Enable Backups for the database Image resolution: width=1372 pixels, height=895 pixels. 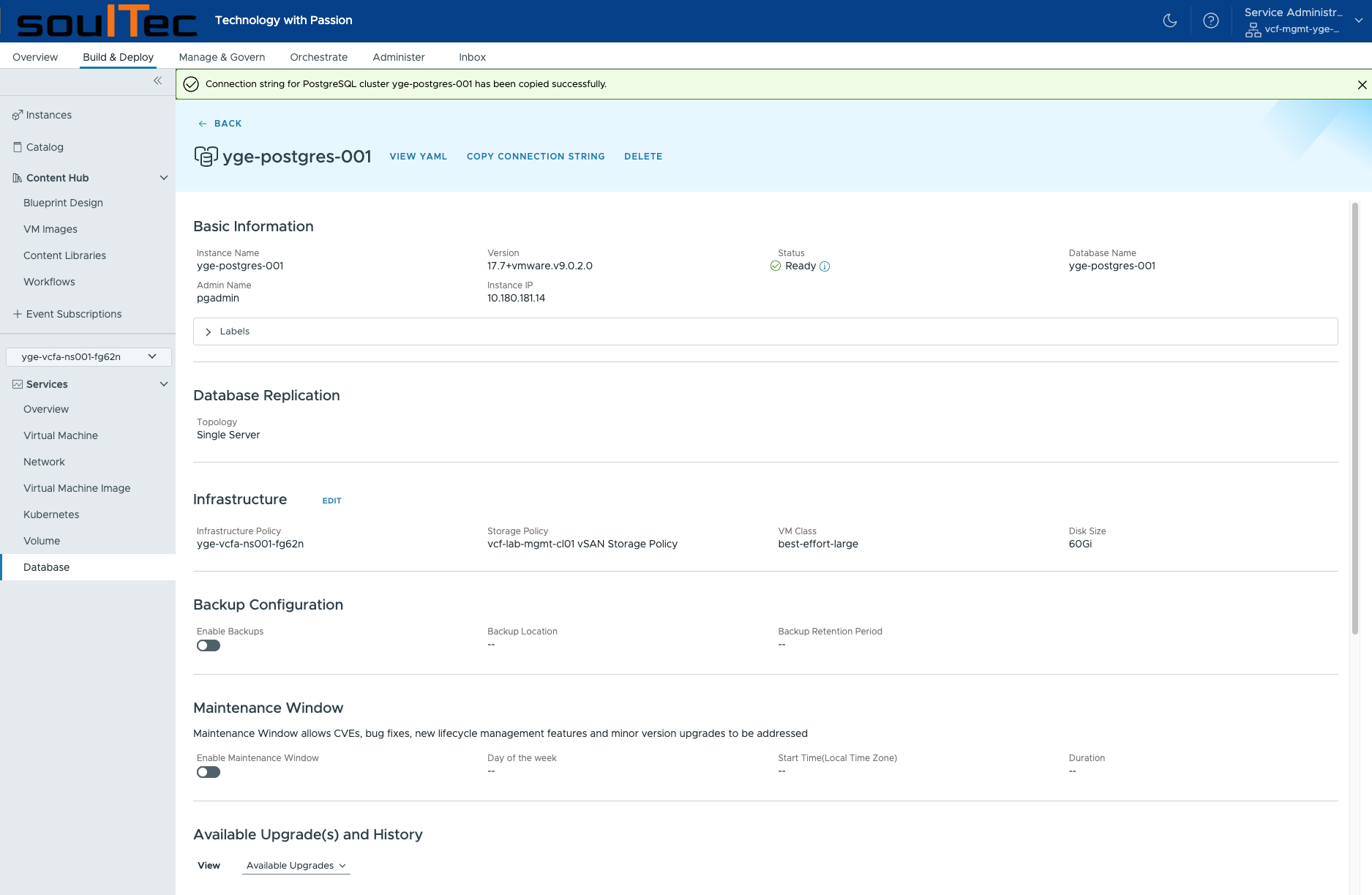pyautogui.click(x=208, y=645)
